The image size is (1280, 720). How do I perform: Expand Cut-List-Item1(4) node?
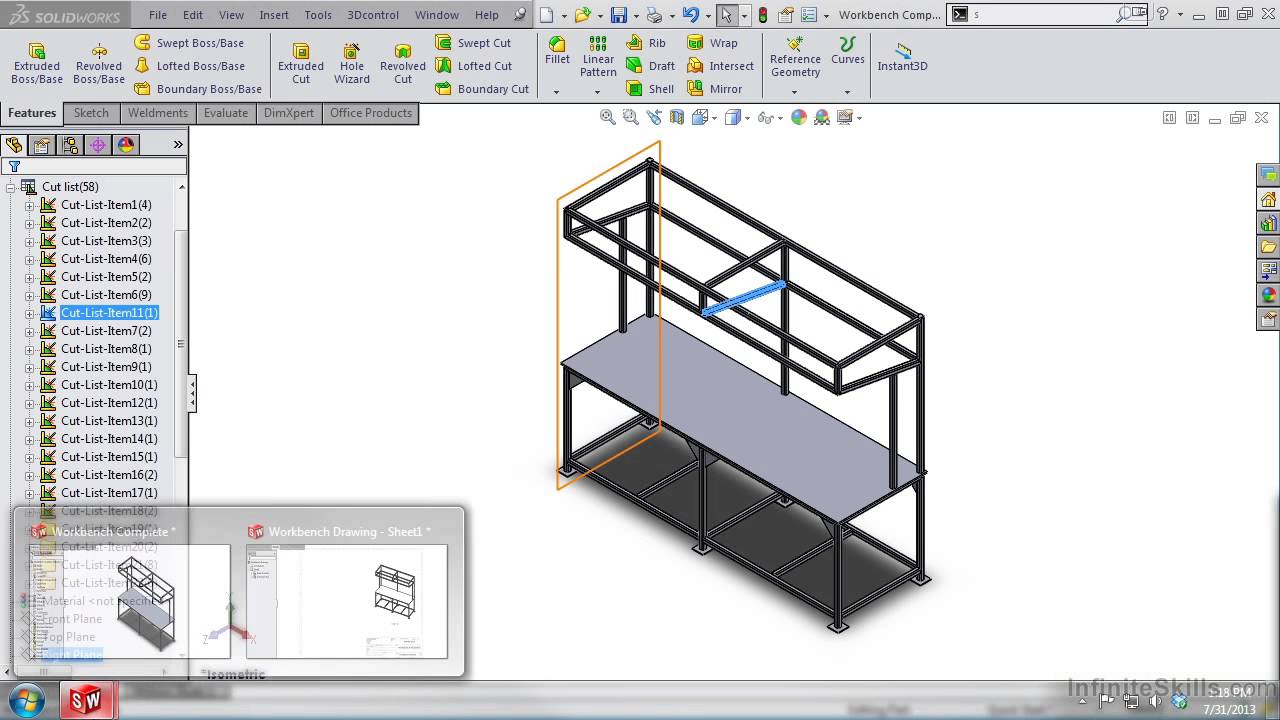pyautogui.click(x=29, y=205)
